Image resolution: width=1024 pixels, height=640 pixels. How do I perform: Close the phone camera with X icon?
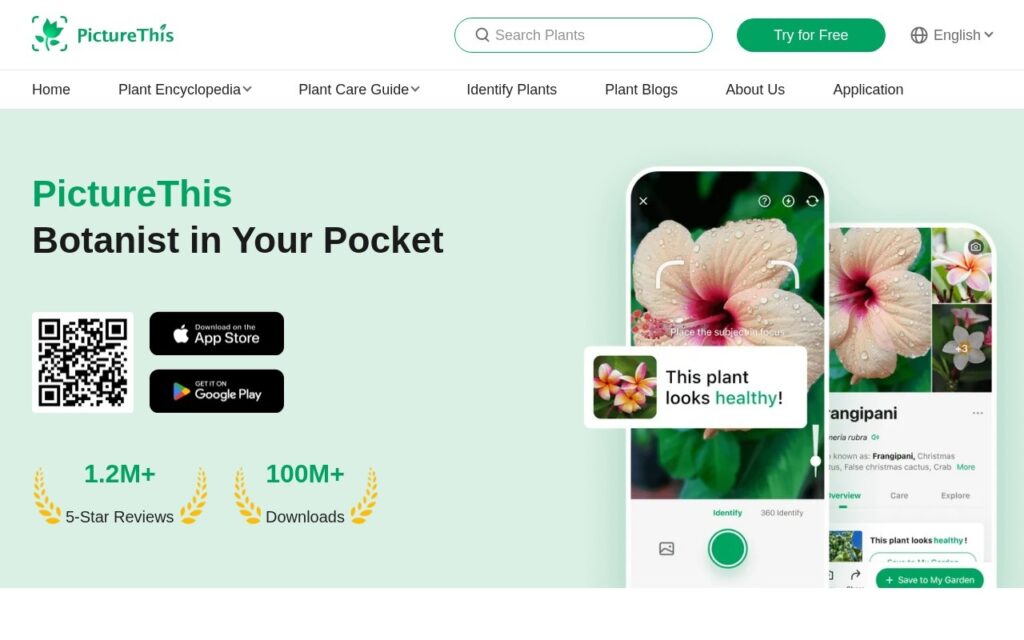[643, 201]
